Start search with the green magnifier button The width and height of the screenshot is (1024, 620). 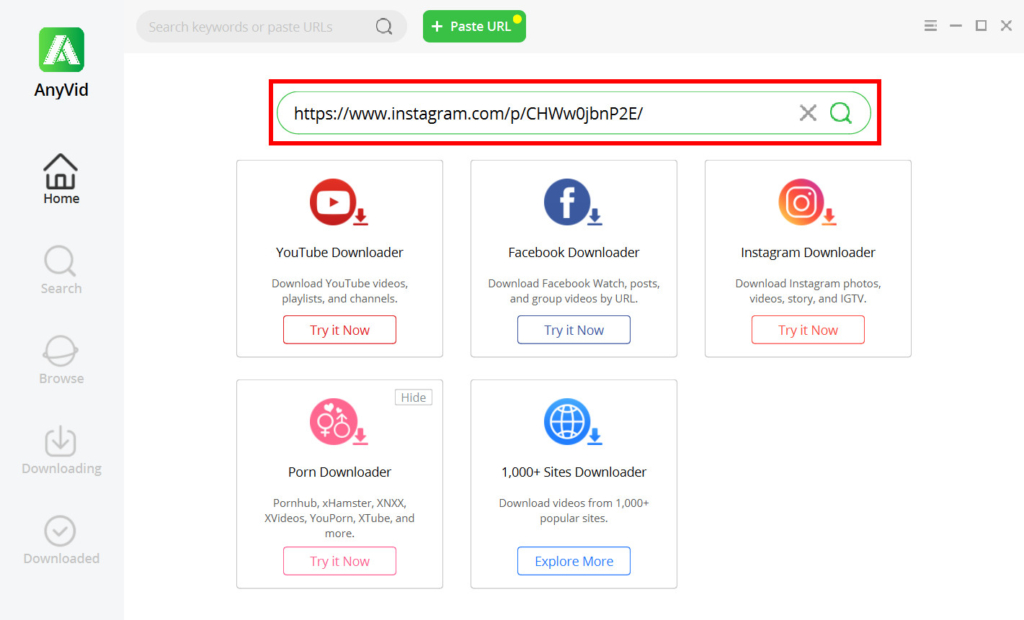[840, 112]
